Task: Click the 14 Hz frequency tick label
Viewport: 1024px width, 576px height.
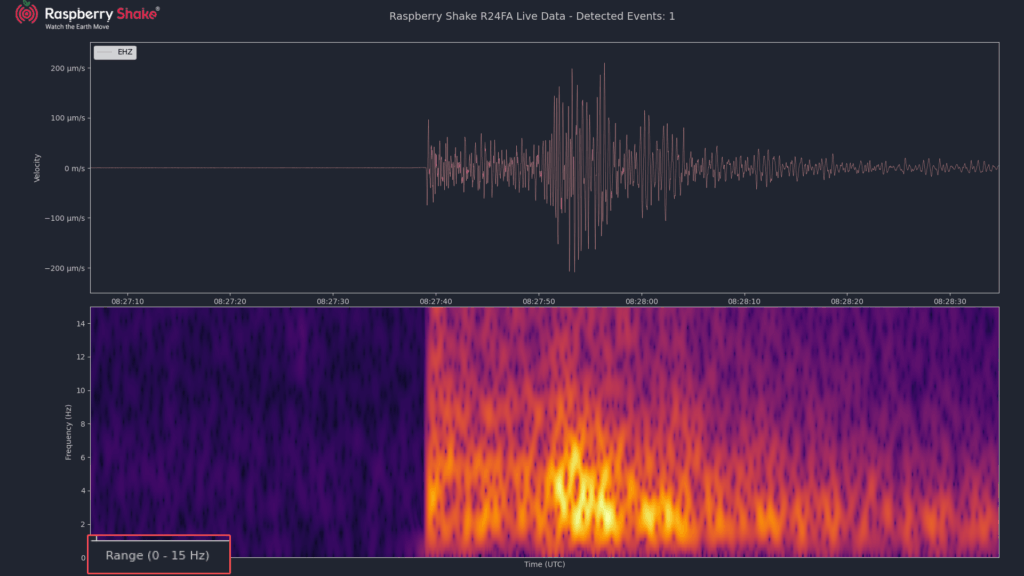Action: (81, 323)
